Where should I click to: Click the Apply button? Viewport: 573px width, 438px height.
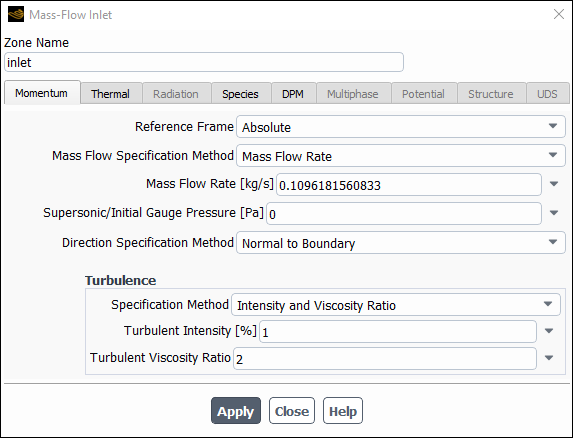coord(236,411)
